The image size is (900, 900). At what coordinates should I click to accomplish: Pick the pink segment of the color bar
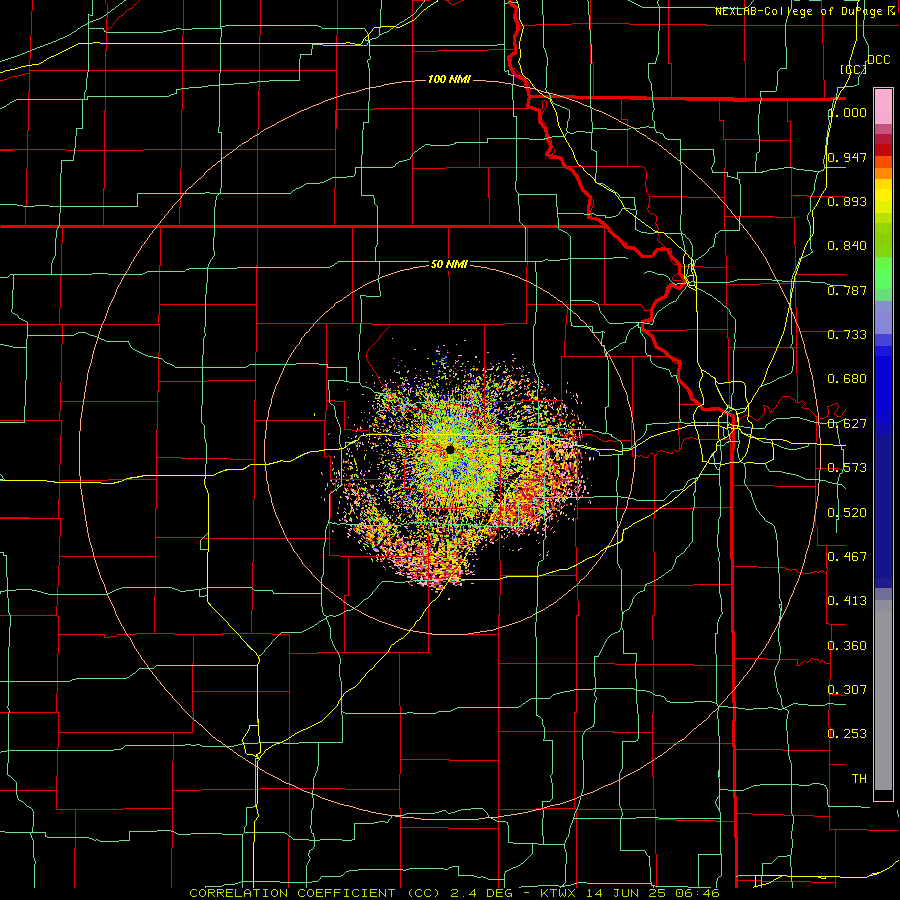pyautogui.click(x=883, y=107)
